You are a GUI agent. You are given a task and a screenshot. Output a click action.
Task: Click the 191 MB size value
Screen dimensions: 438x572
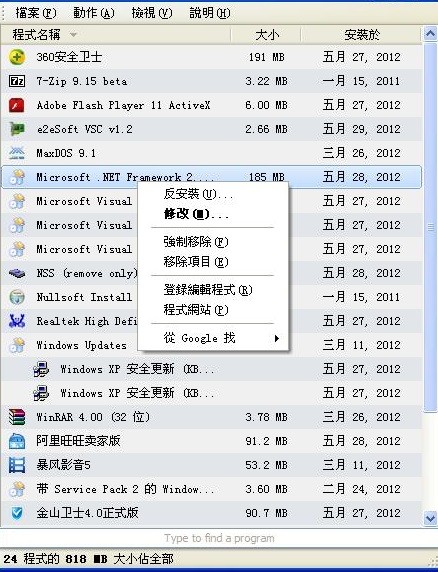pos(266,57)
